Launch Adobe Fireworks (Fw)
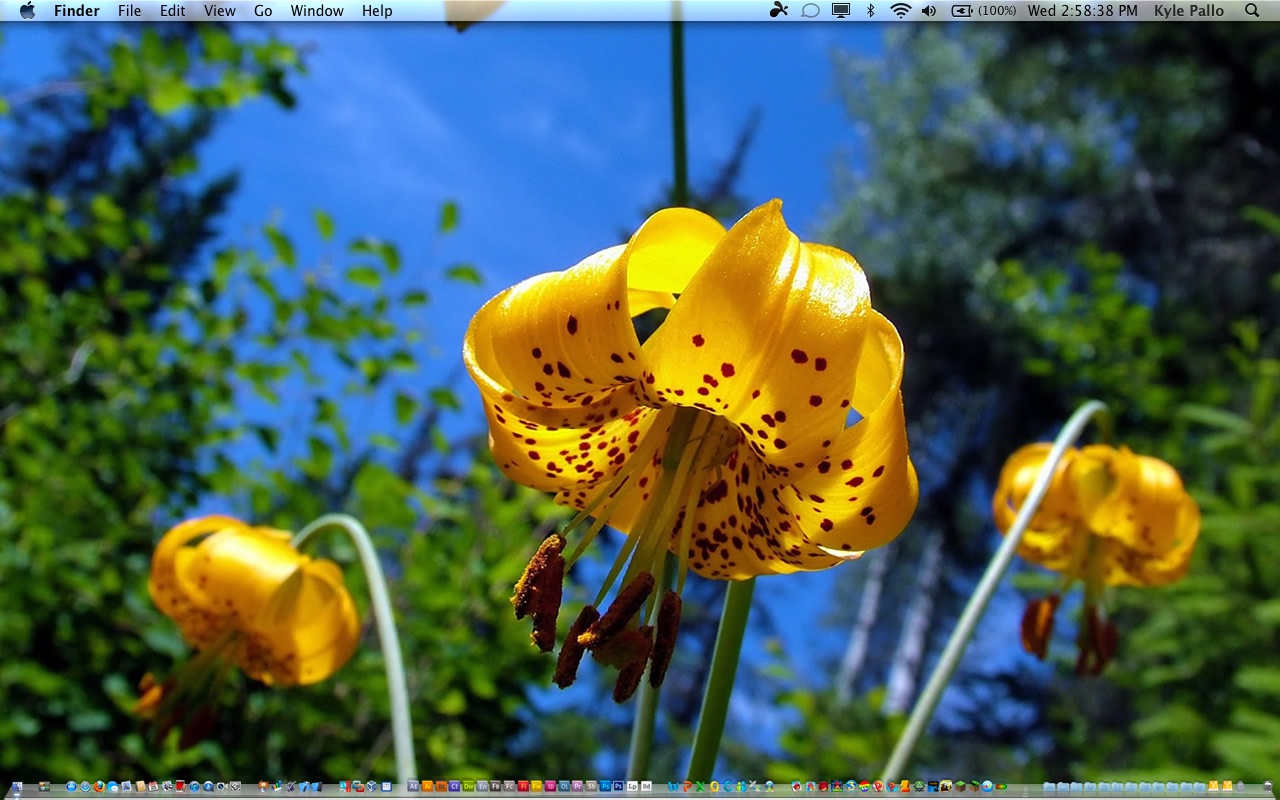 (537, 786)
